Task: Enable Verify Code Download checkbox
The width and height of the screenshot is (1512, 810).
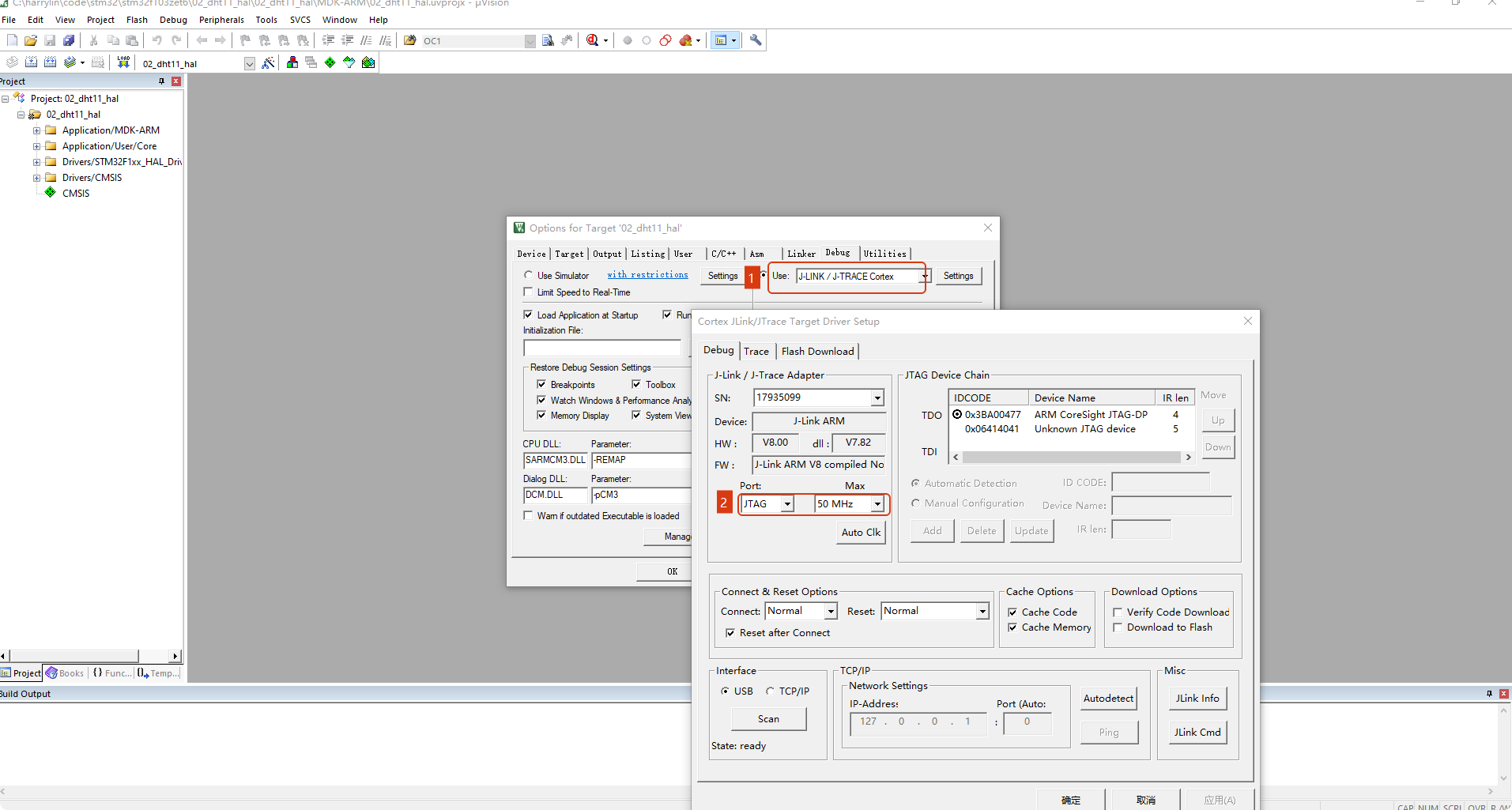Action: pyautogui.click(x=1118, y=612)
